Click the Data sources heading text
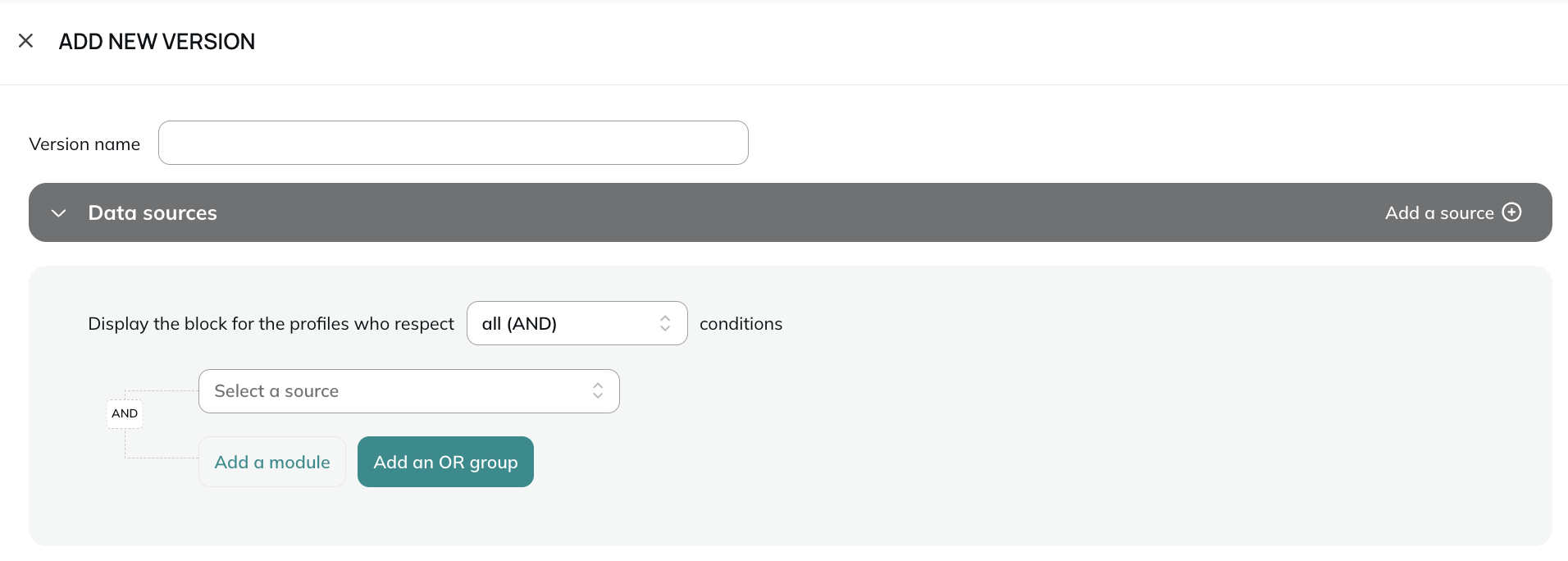Screen dimensions: 1568x561 click(x=153, y=212)
